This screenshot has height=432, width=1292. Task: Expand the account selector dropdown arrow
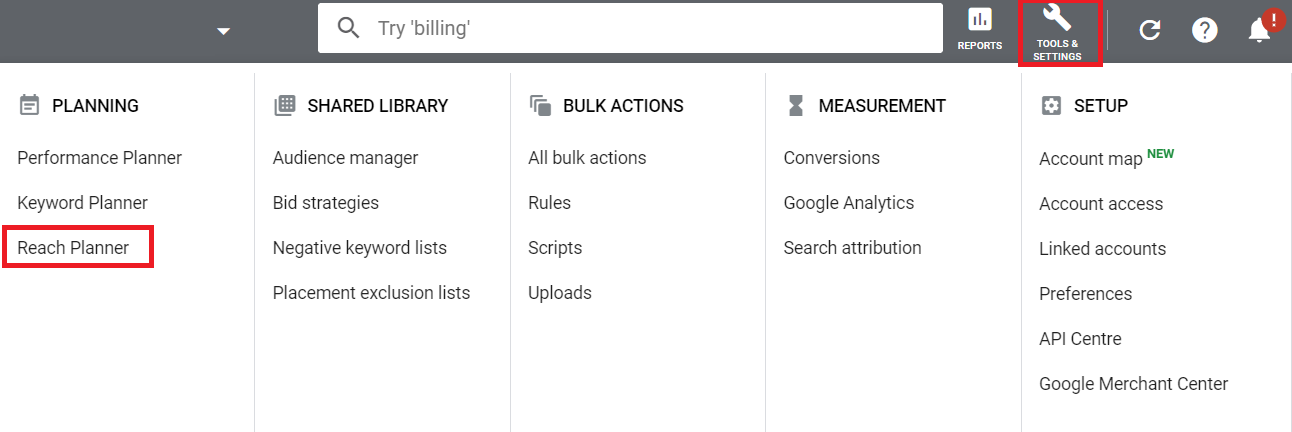coord(224,31)
